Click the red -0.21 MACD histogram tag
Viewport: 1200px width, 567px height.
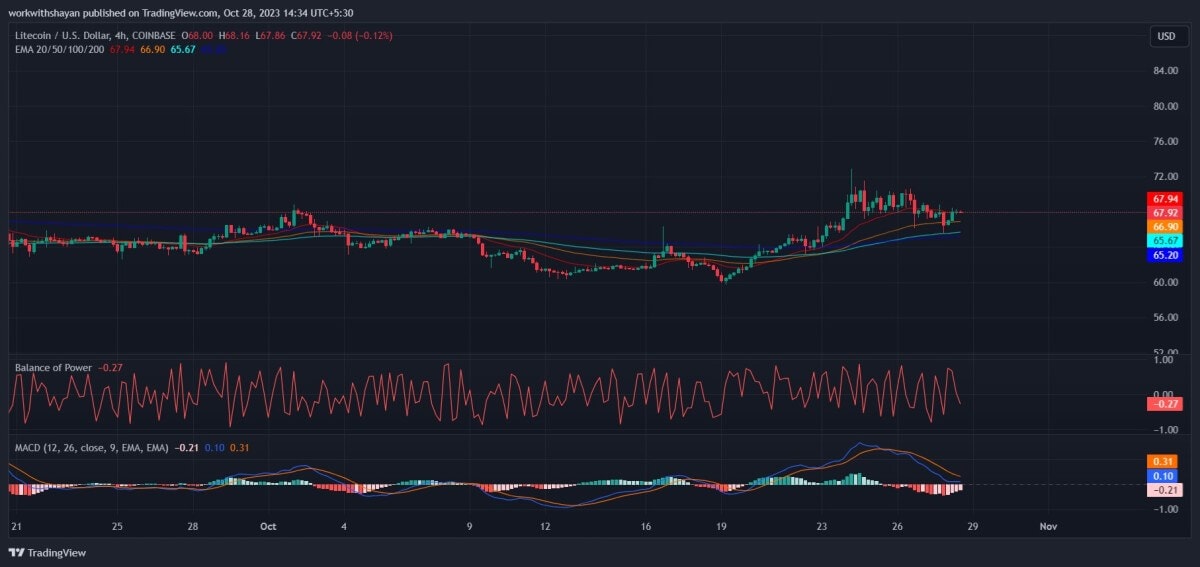click(1165, 490)
